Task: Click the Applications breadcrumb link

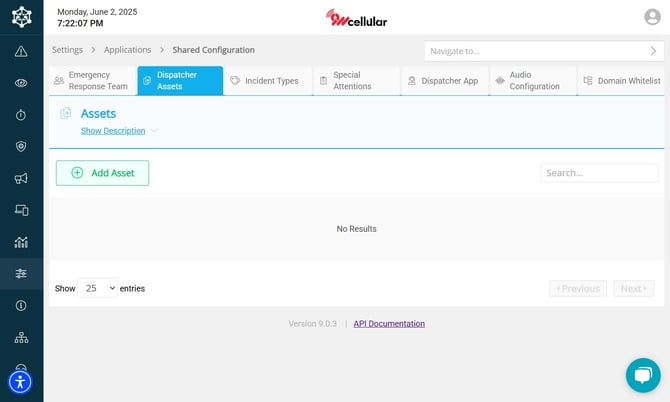Action: point(128,50)
